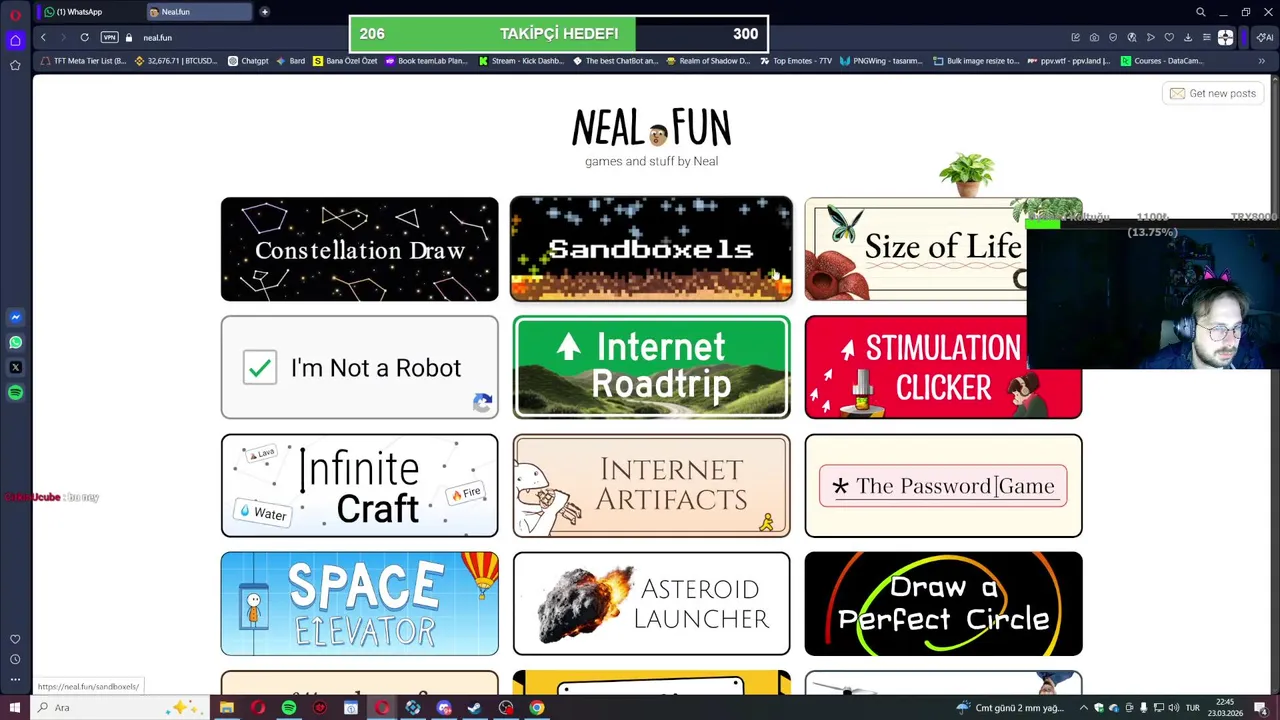
Task: Click the edit/pinboard icon in toolbar
Action: [1075, 37]
